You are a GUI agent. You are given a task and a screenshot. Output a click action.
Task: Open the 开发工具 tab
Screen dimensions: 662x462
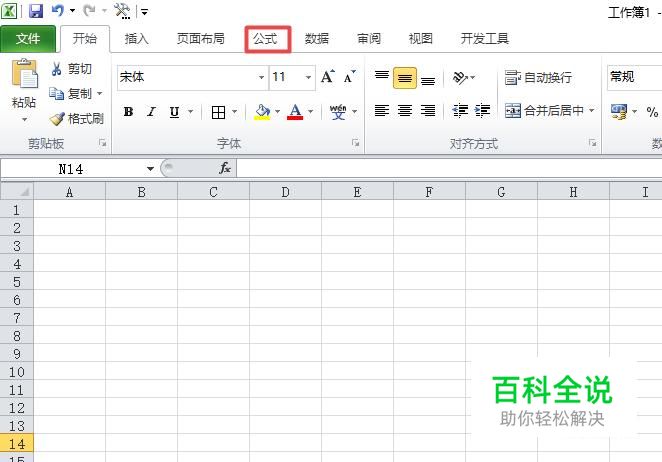tap(485, 39)
